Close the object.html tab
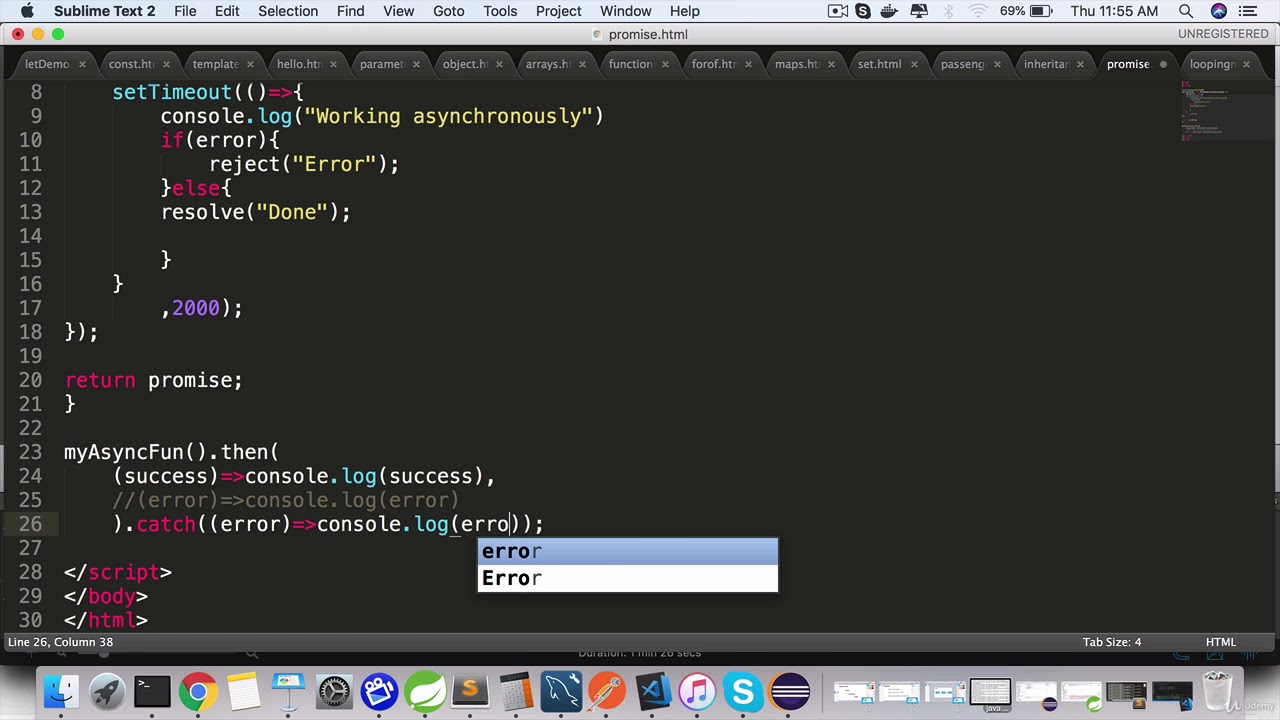This screenshot has height=720, width=1280. click(x=498, y=64)
